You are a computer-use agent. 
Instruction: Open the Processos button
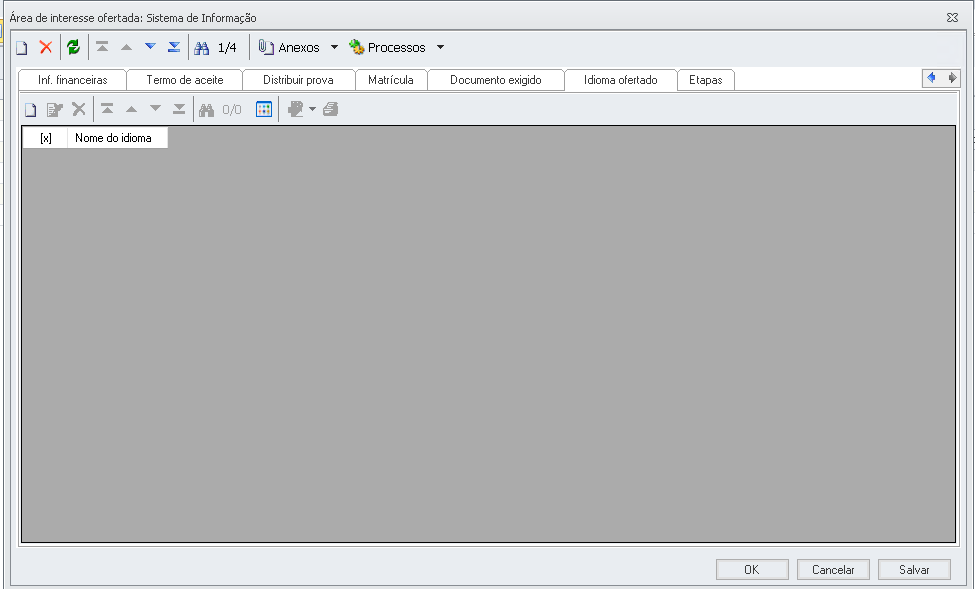[387, 47]
